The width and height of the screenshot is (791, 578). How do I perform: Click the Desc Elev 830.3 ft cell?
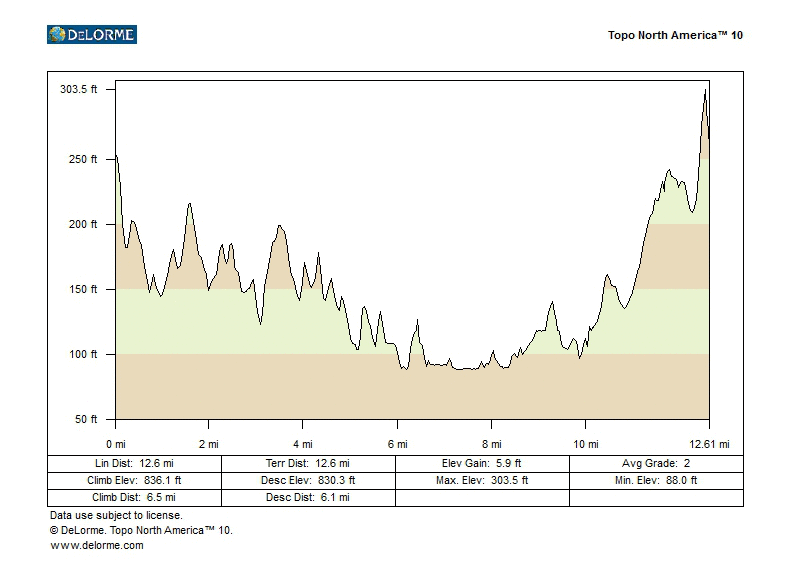pyautogui.click(x=308, y=480)
